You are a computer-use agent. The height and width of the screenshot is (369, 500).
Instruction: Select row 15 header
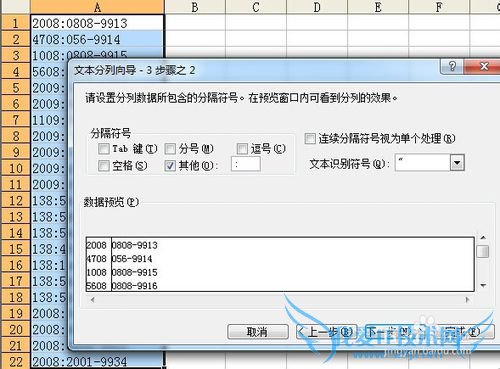click(x=15, y=249)
